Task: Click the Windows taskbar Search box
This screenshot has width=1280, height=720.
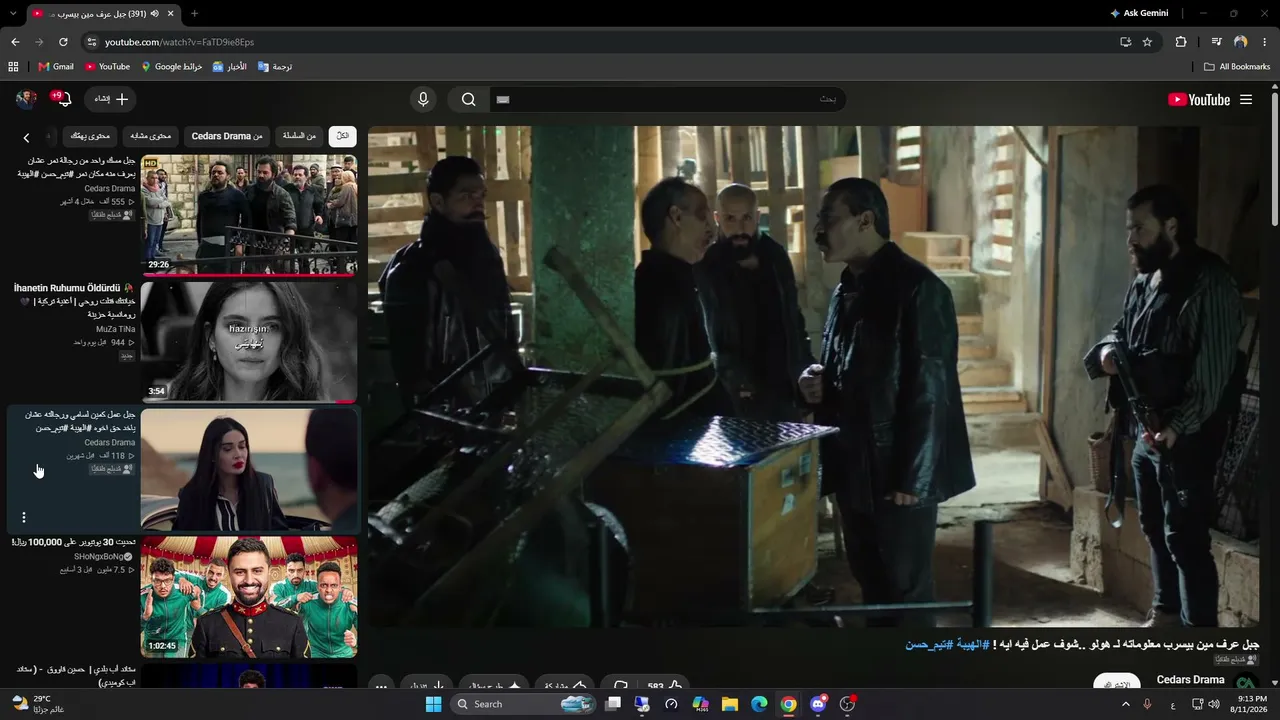Action: pyautogui.click(x=523, y=704)
